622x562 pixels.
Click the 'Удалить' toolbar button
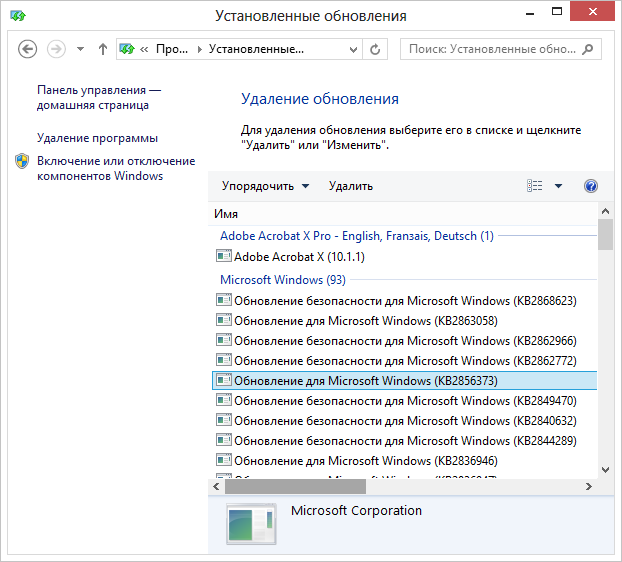pyautogui.click(x=351, y=186)
